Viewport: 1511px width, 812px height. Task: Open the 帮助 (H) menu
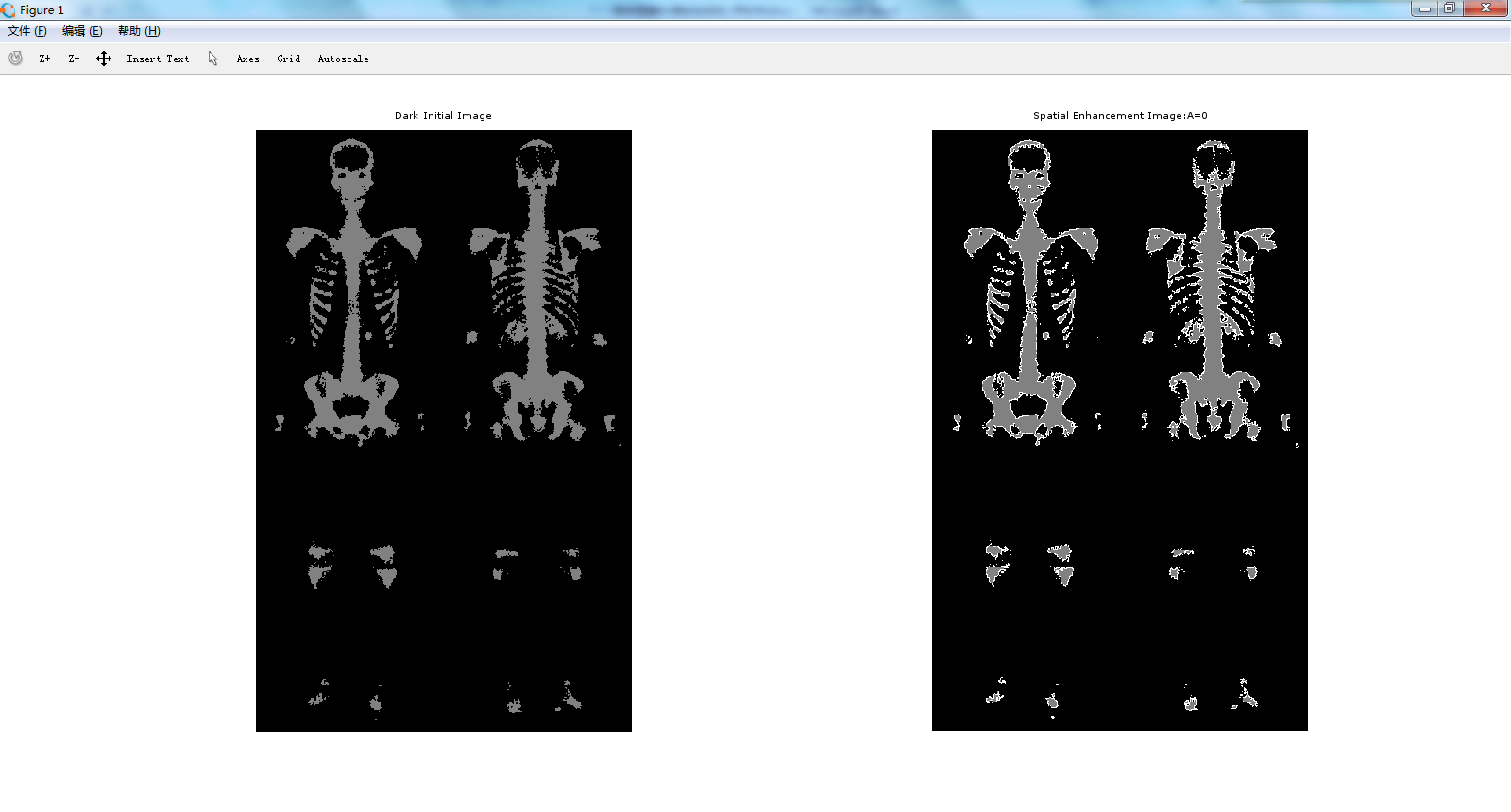[x=139, y=31]
